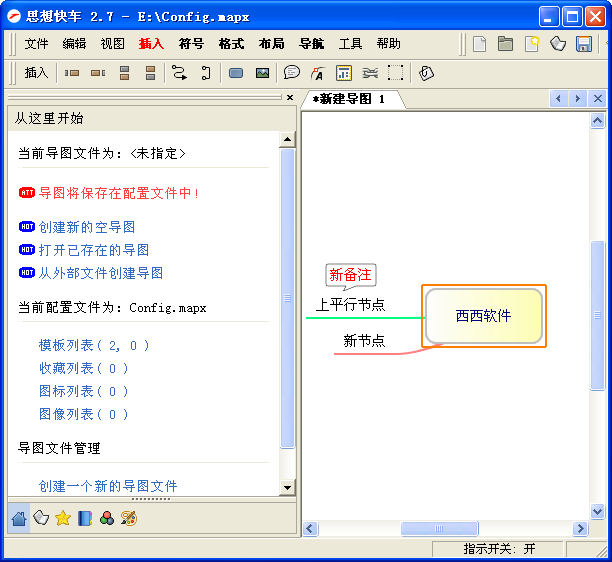Open the 编辑 menu
This screenshot has height=562, width=612.
coord(74,44)
